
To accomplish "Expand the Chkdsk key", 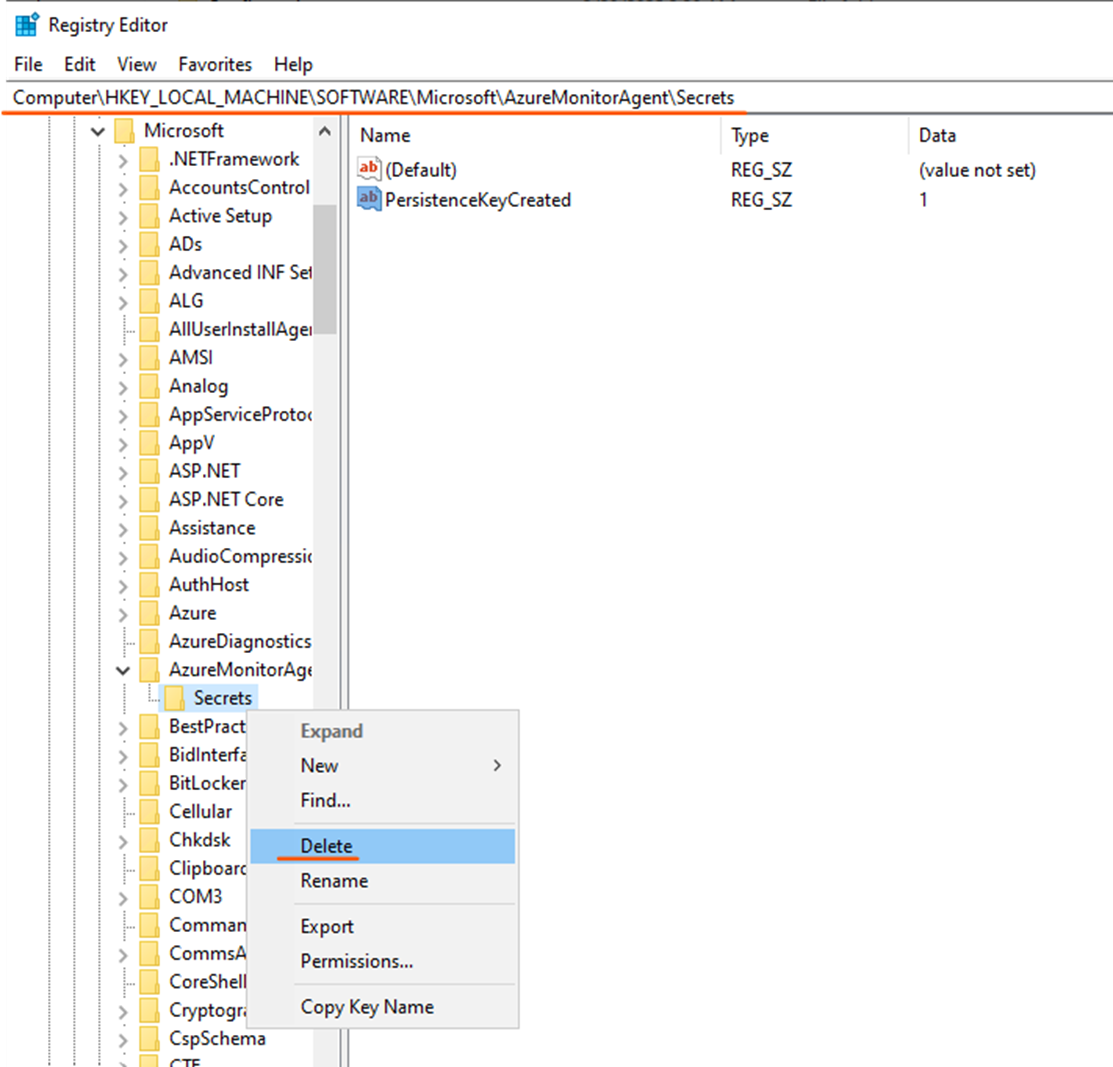I will tap(123, 841).
